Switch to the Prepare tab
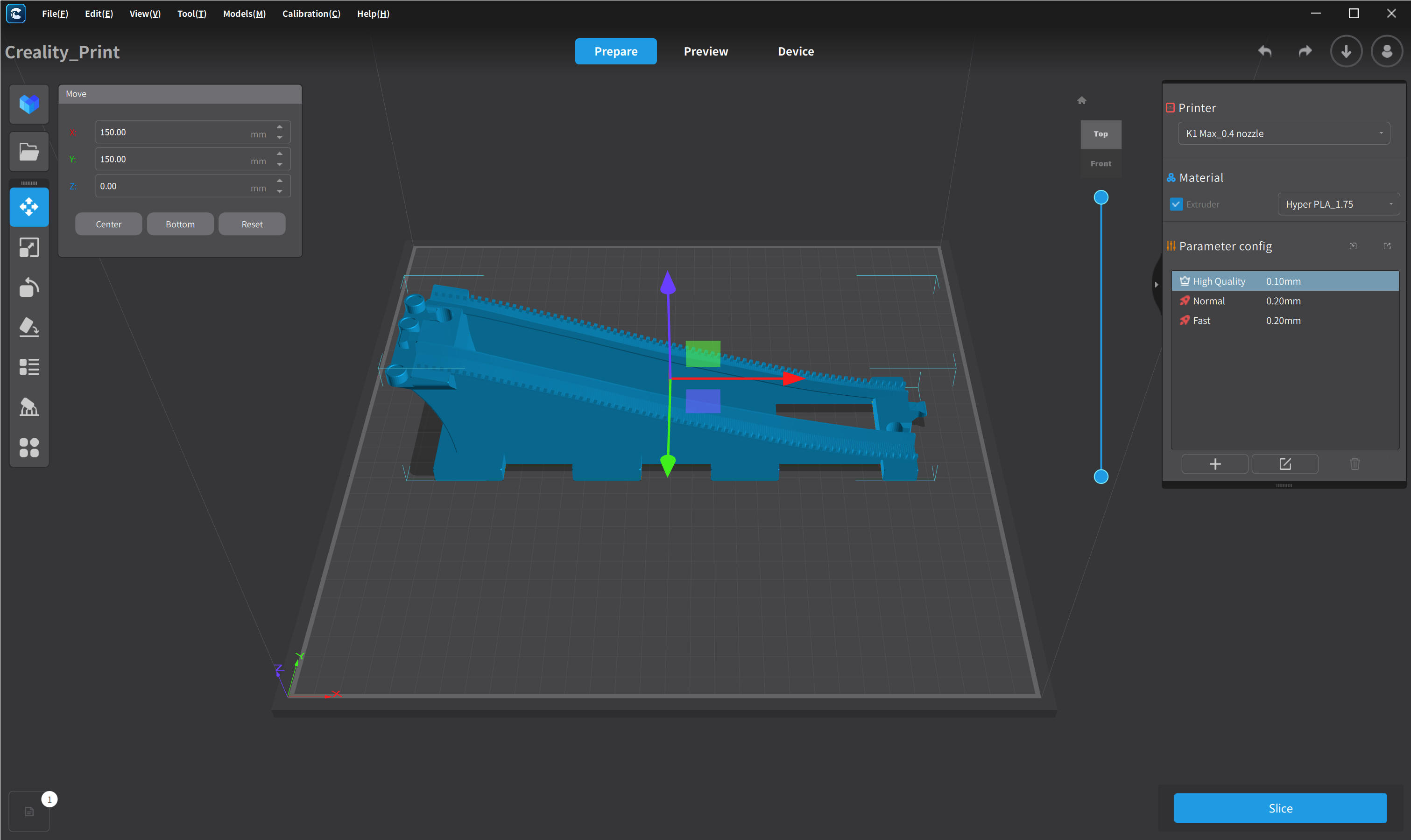 coord(615,51)
